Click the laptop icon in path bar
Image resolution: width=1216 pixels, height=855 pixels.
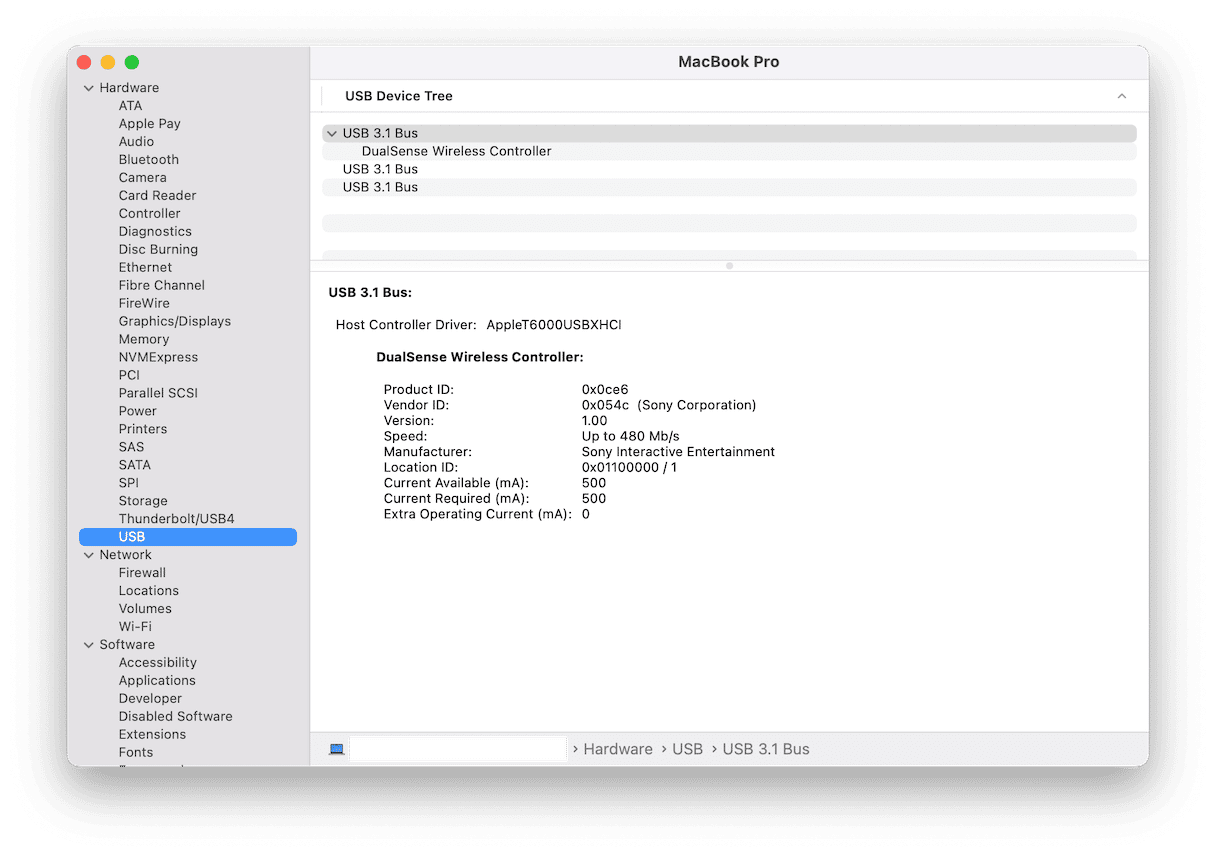(337, 749)
